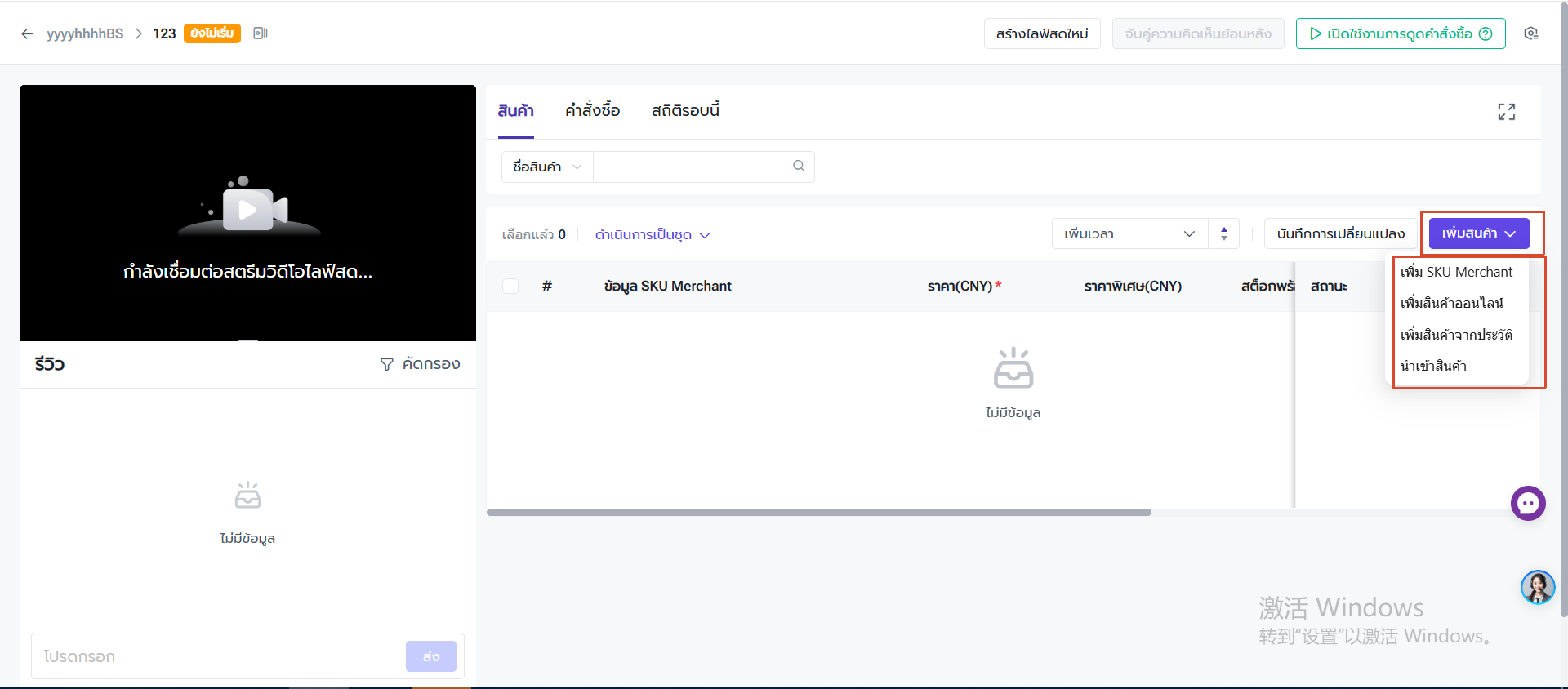Click บันทึกการเปลี่ยนแปลง button
Viewport: 1568px width, 689px height.
[x=1341, y=234]
